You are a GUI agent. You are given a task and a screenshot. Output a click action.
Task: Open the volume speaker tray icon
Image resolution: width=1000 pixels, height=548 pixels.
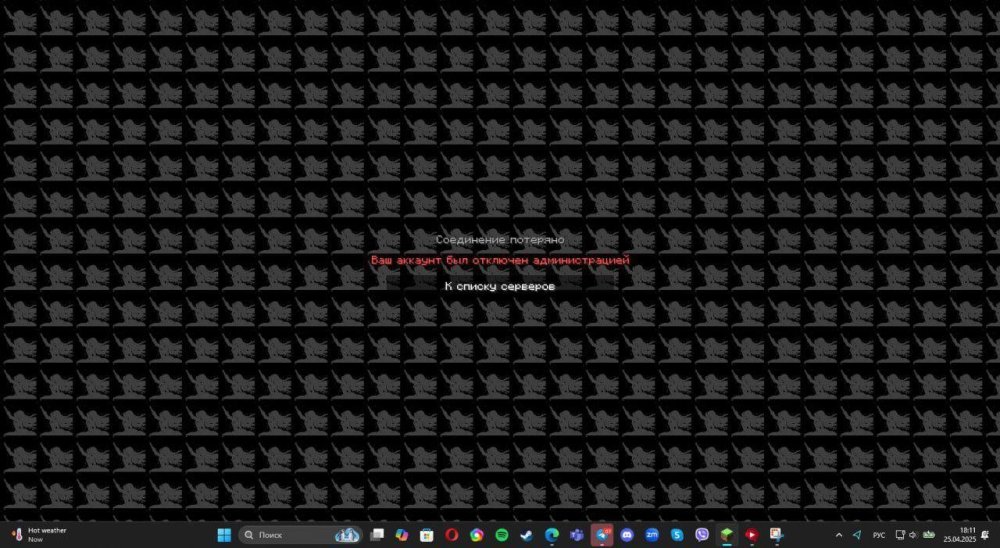click(913, 535)
